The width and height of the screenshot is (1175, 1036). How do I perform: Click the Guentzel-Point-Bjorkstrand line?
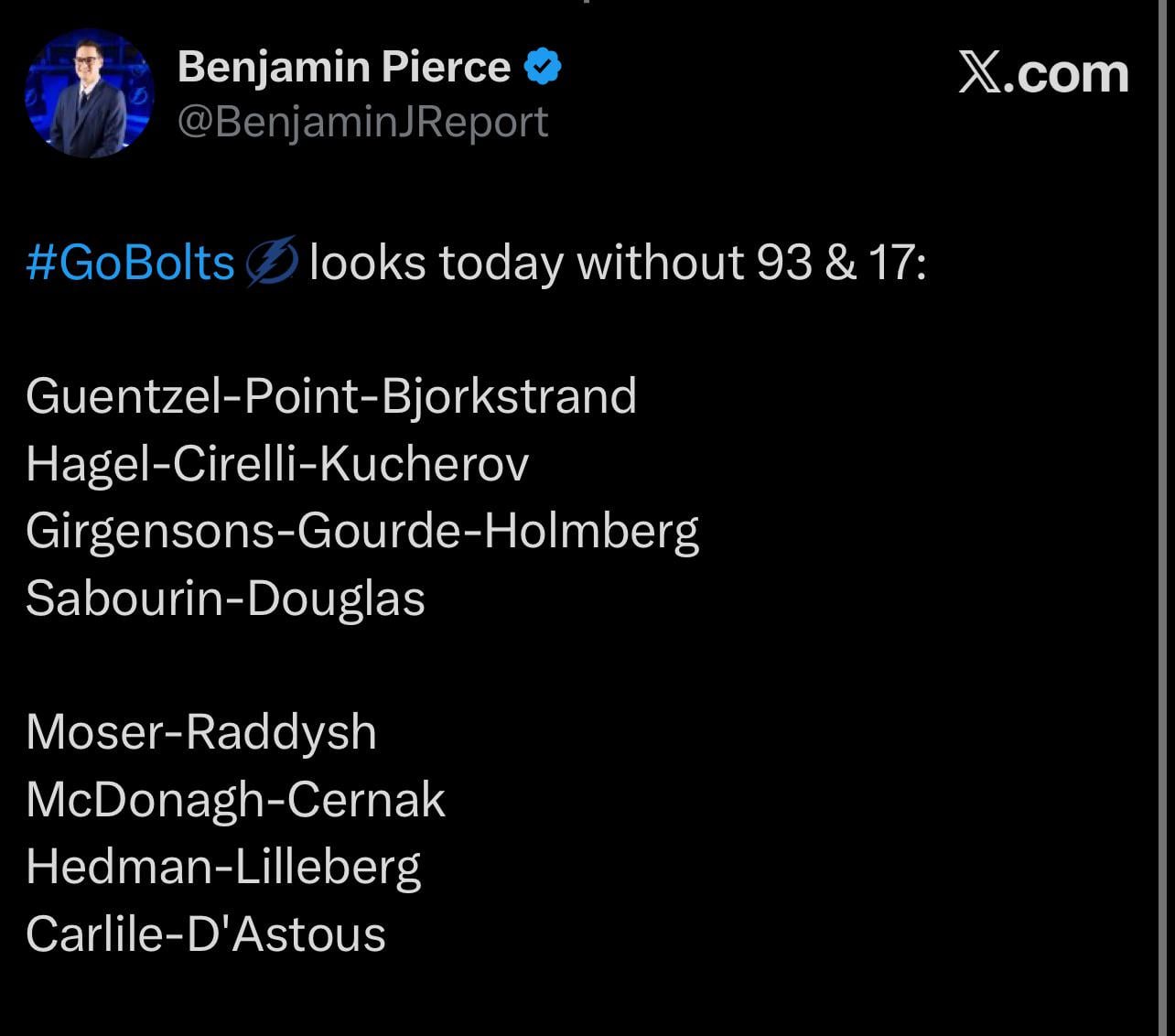click(x=331, y=397)
